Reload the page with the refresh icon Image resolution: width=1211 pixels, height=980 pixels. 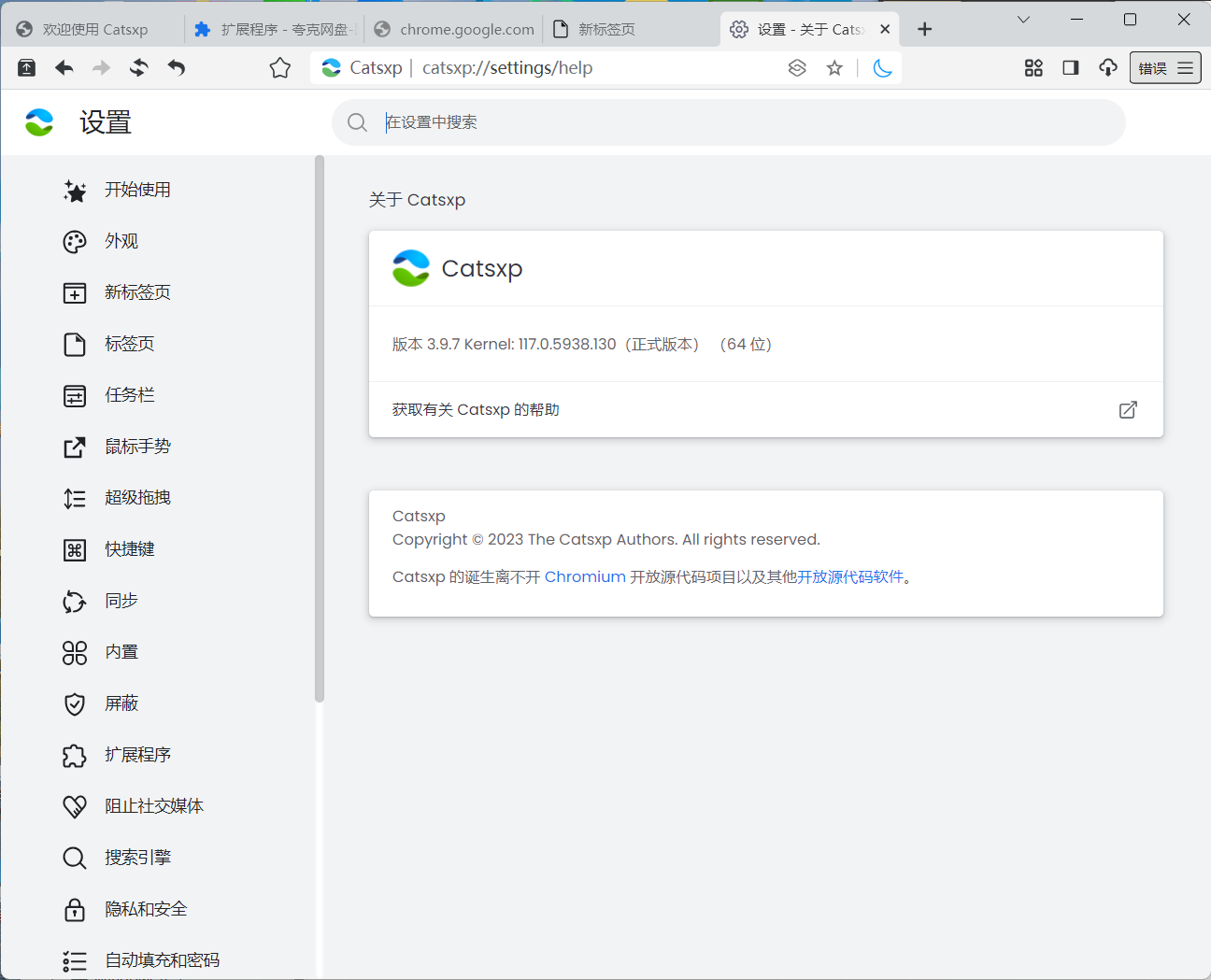click(x=139, y=67)
